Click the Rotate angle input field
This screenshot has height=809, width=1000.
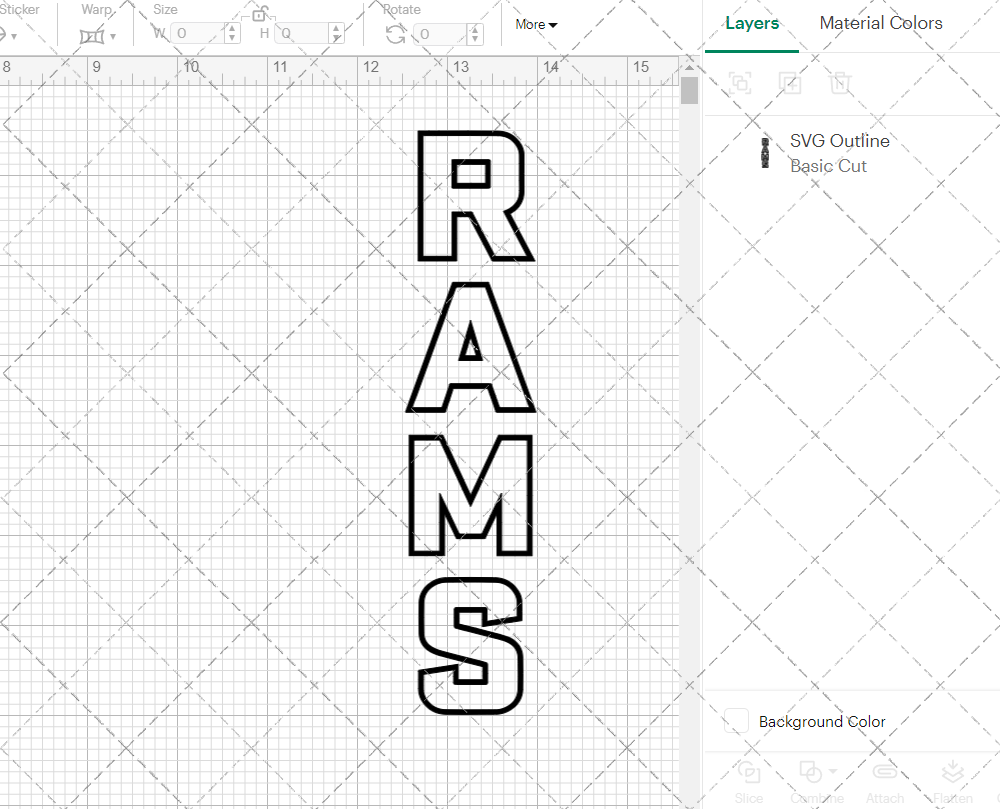click(441, 34)
